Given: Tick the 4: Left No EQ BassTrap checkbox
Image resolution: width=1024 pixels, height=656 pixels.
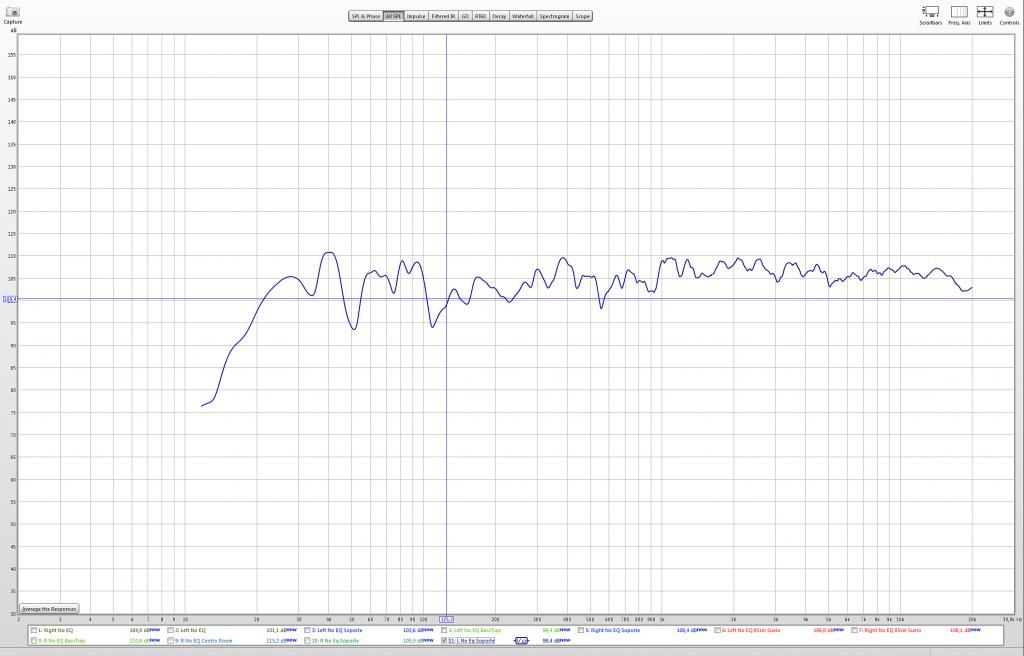Looking at the screenshot, I should click(444, 631).
